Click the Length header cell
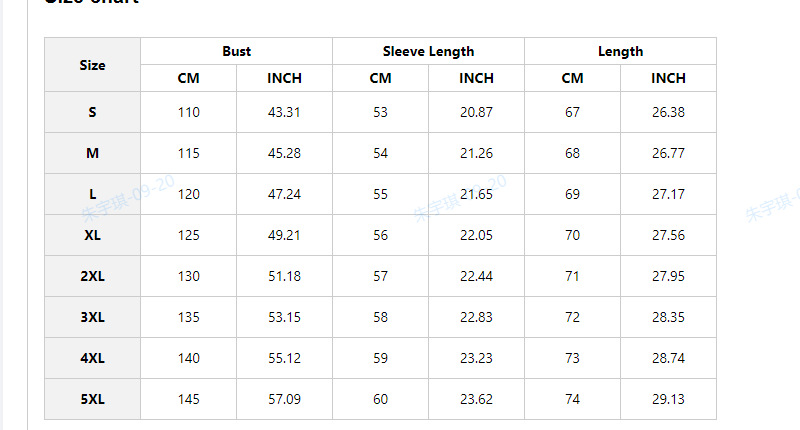Viewport: 800px width, 430px height. 620,51
